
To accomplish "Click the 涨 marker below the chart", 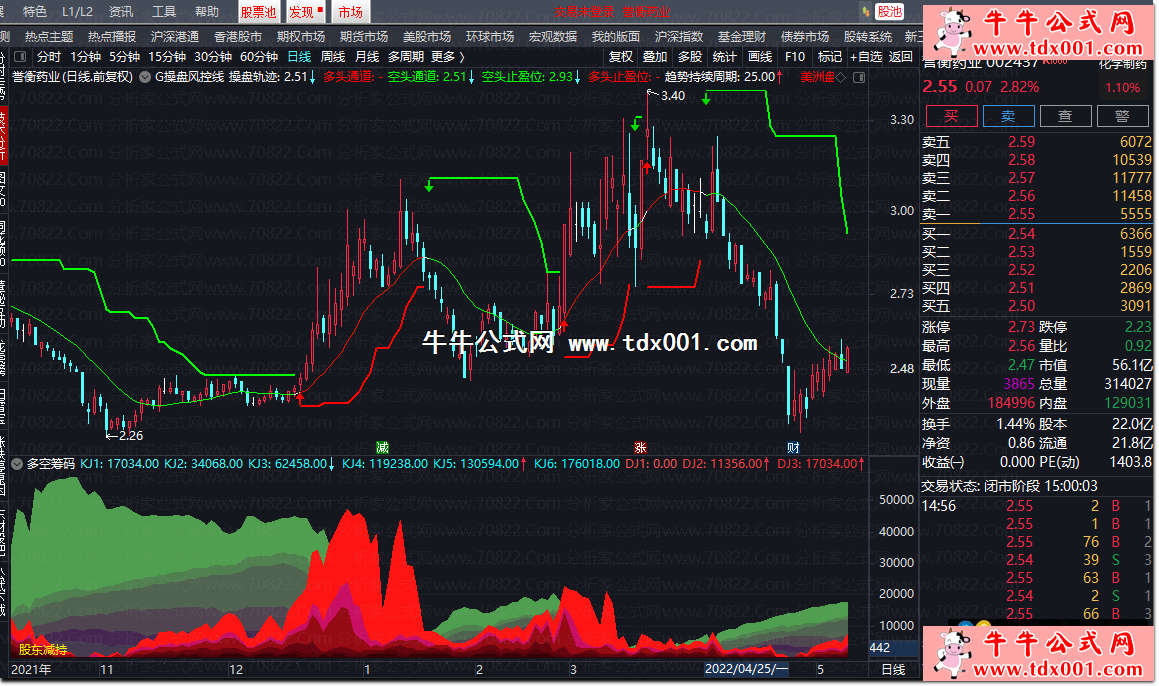I will [x=640, y=447].
